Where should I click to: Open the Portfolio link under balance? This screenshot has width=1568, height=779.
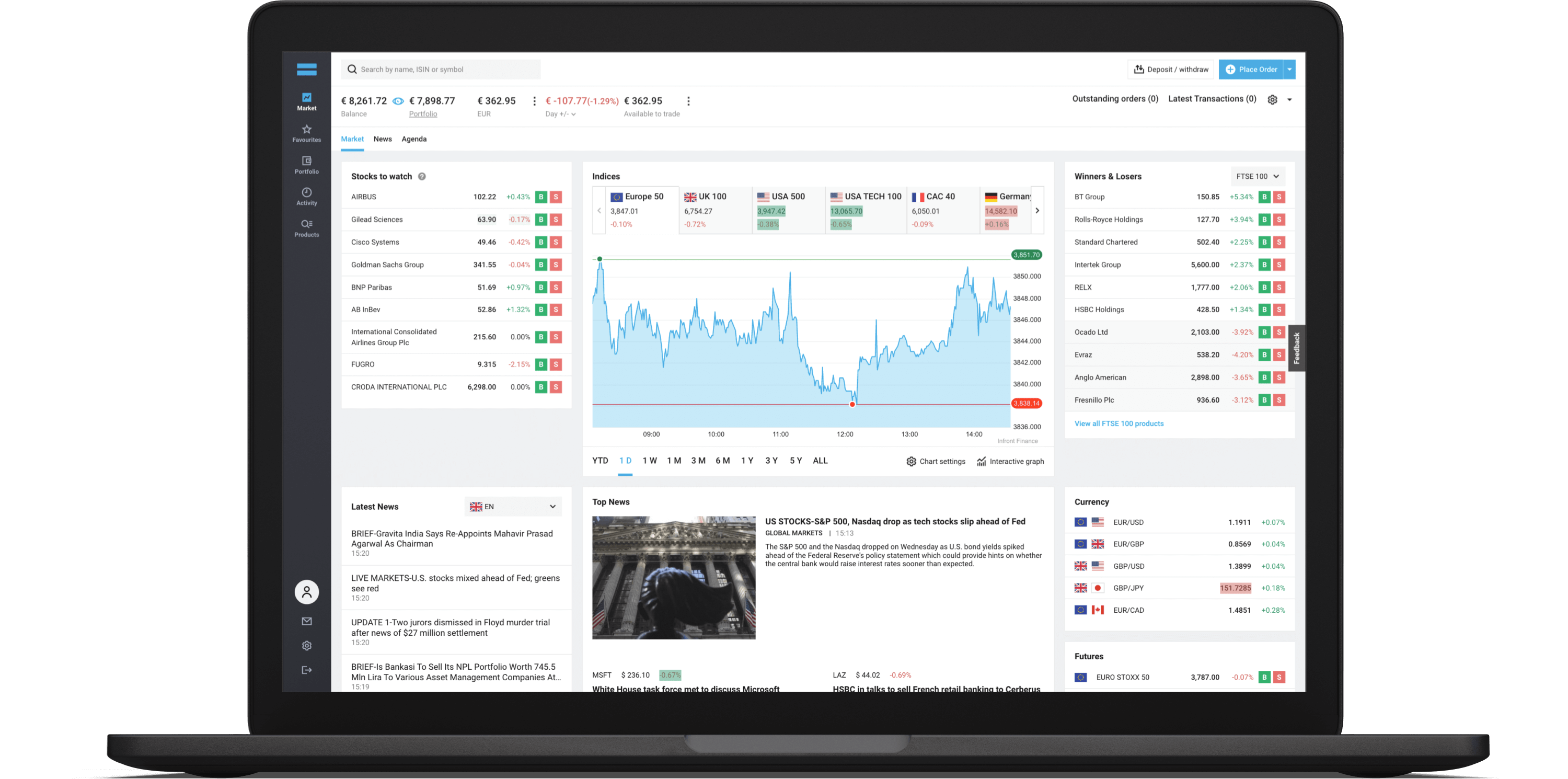click(423, 114)
